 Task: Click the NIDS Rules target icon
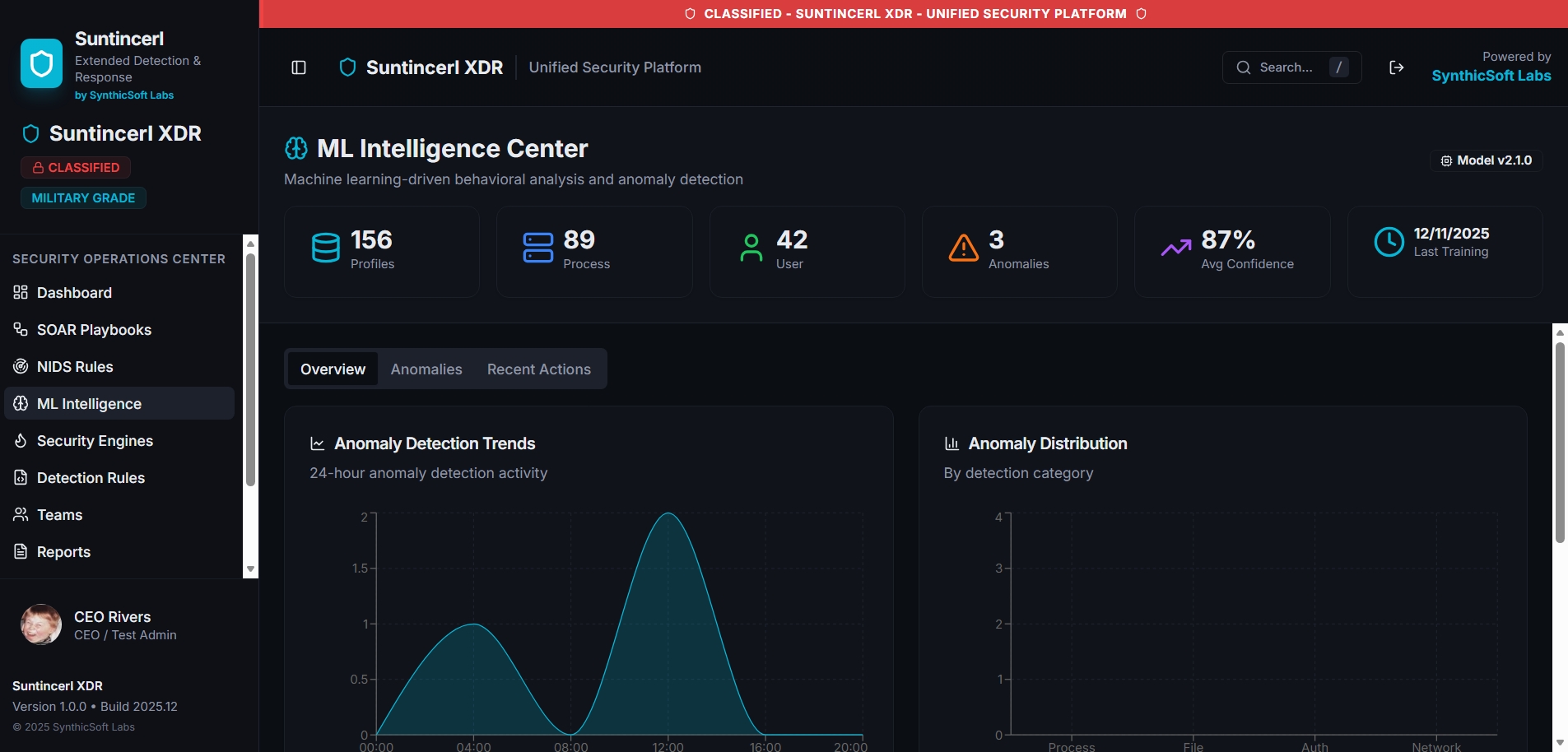[x=21, y=366]
